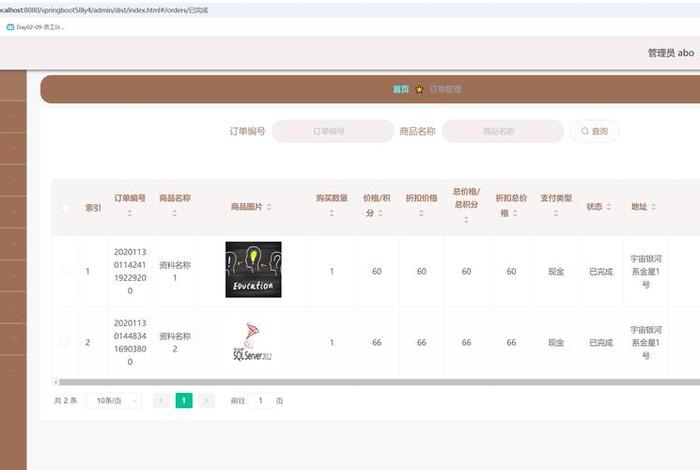Image resolution: width=700 pixels, height=470 pixels.
Task: Click the 首页 breadcrumb link
Action: point(400,89)
